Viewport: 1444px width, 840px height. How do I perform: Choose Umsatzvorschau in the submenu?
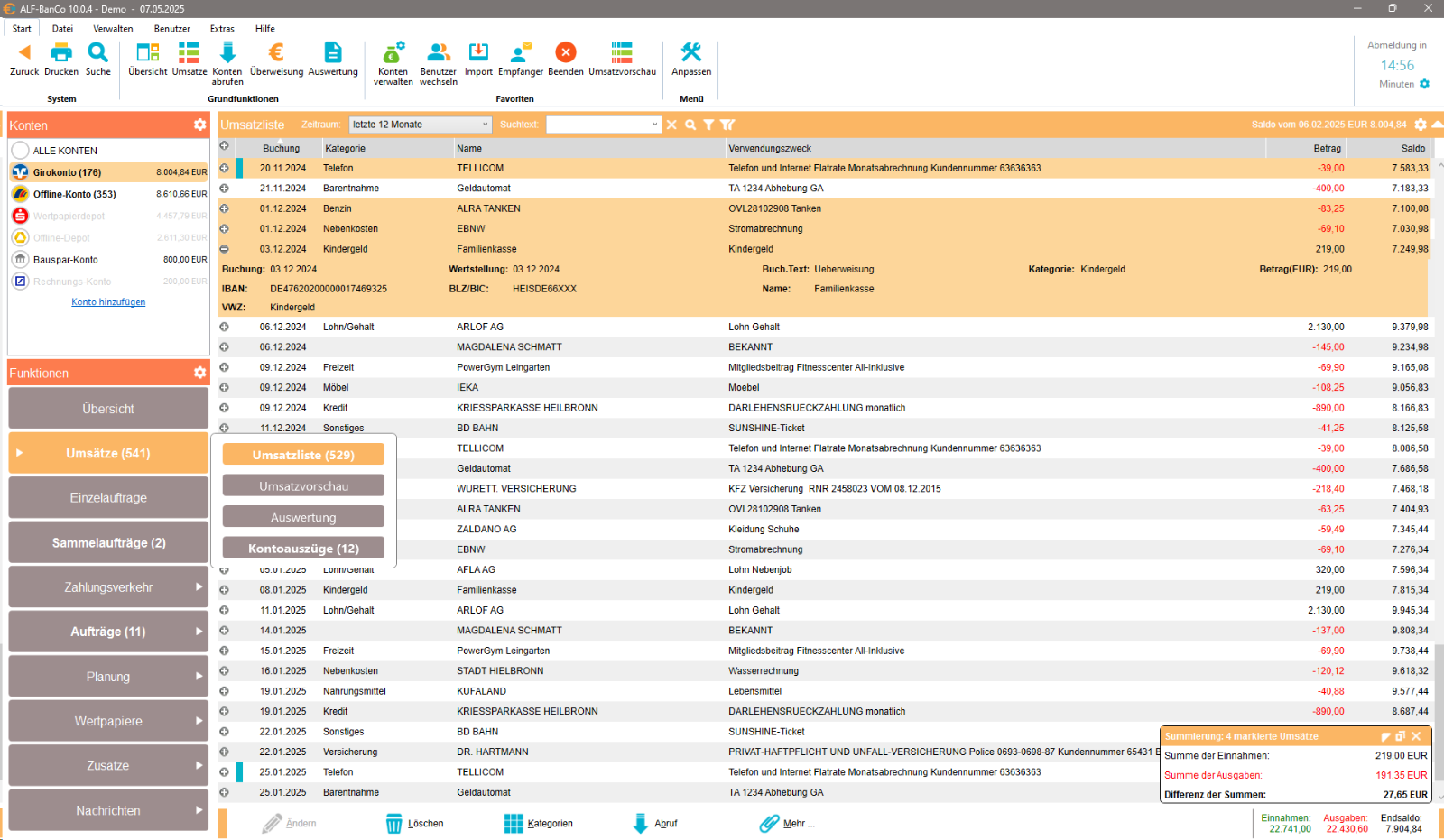[x=303, y=486]
